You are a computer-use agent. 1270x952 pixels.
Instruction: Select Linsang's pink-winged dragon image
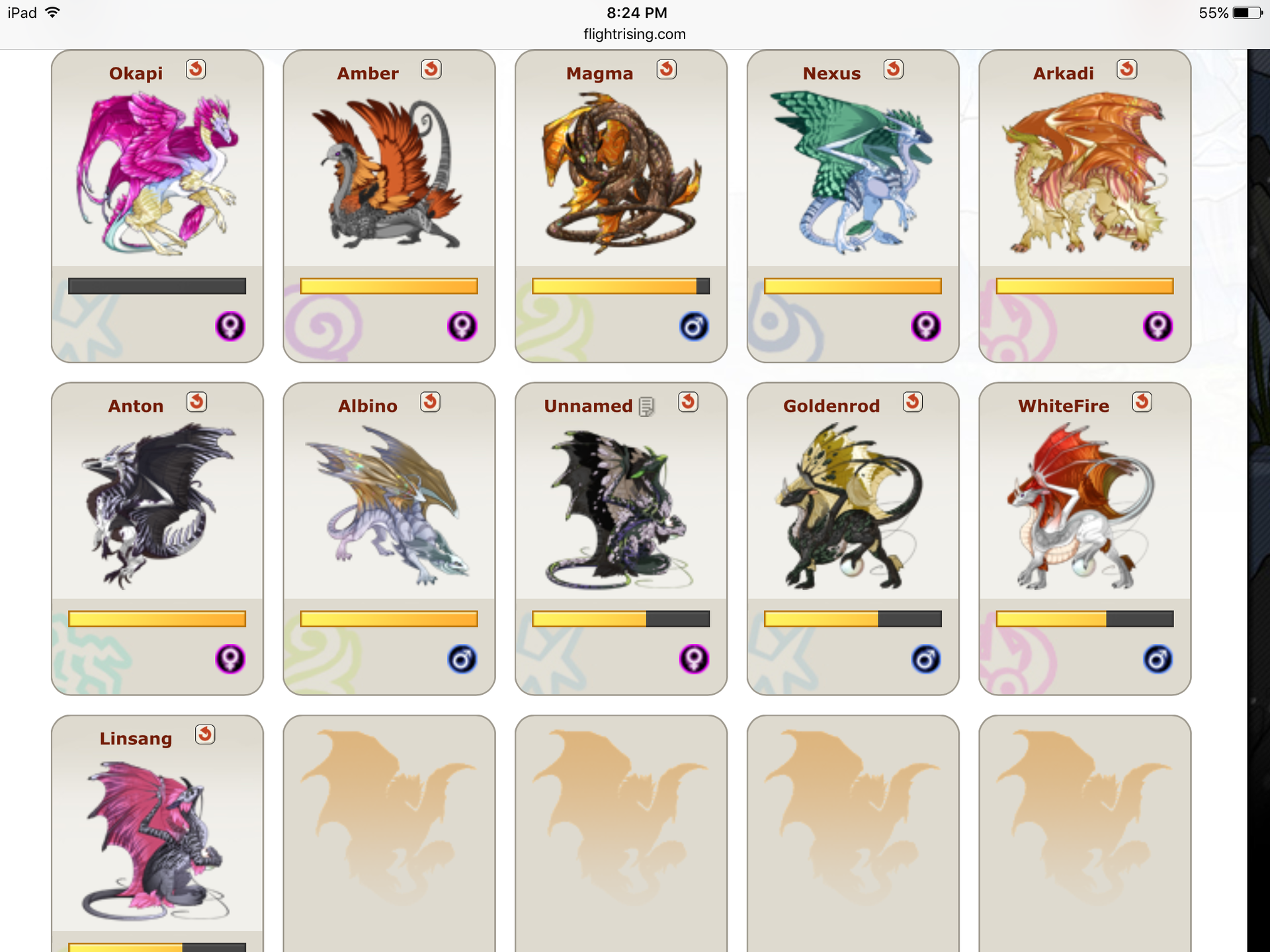156,841
